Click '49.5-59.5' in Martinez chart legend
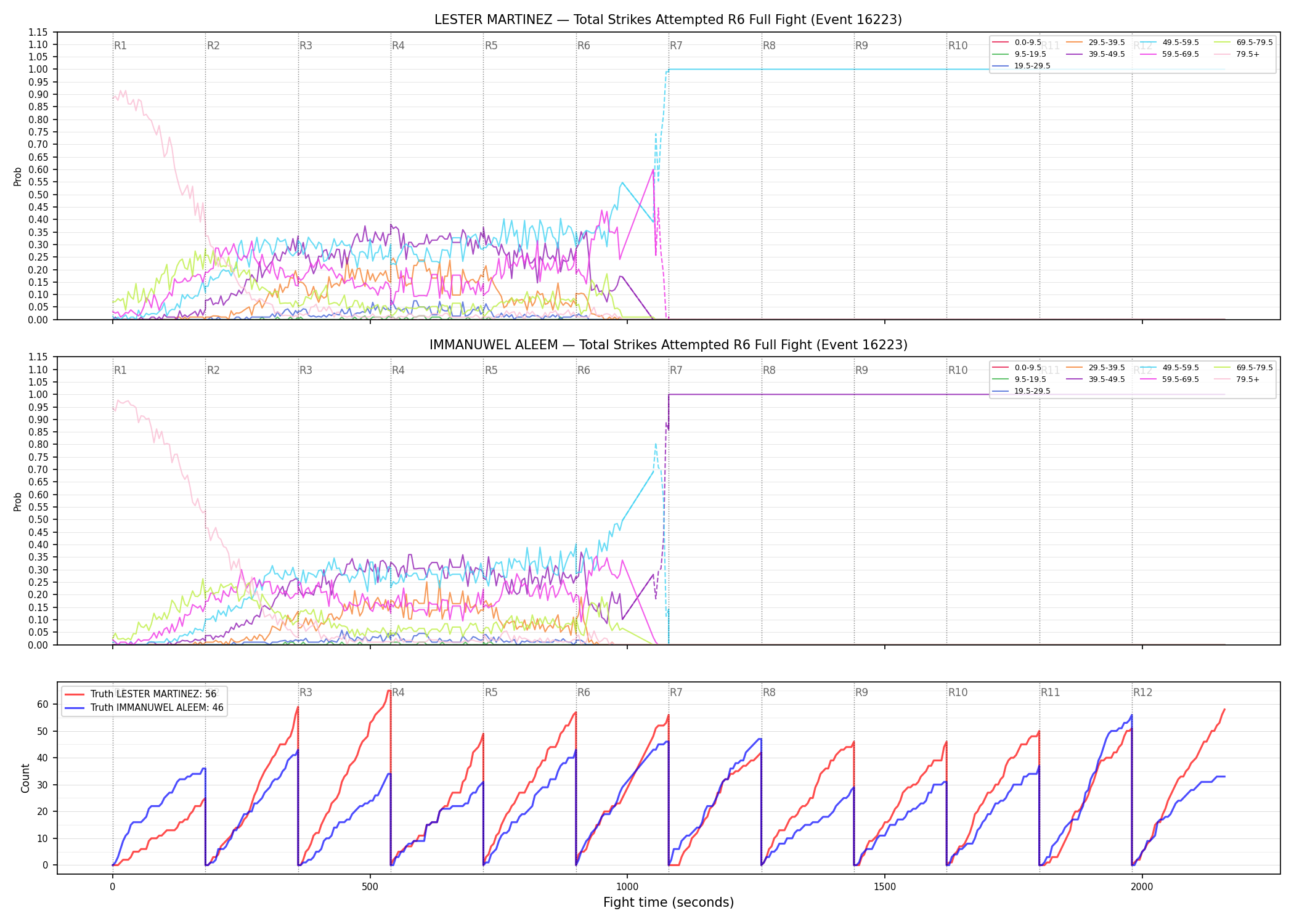 click(1181, 43)
